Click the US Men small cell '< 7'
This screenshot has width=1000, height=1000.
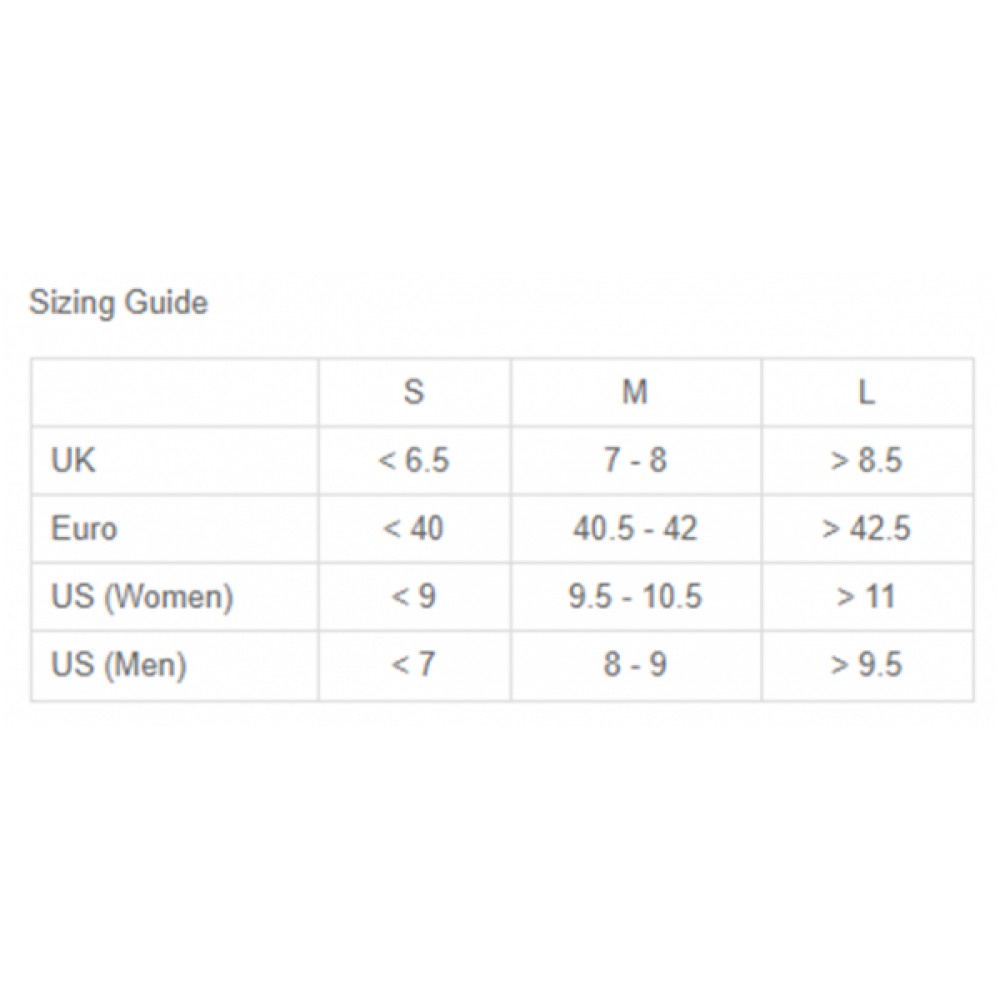[x=414, y=665]
